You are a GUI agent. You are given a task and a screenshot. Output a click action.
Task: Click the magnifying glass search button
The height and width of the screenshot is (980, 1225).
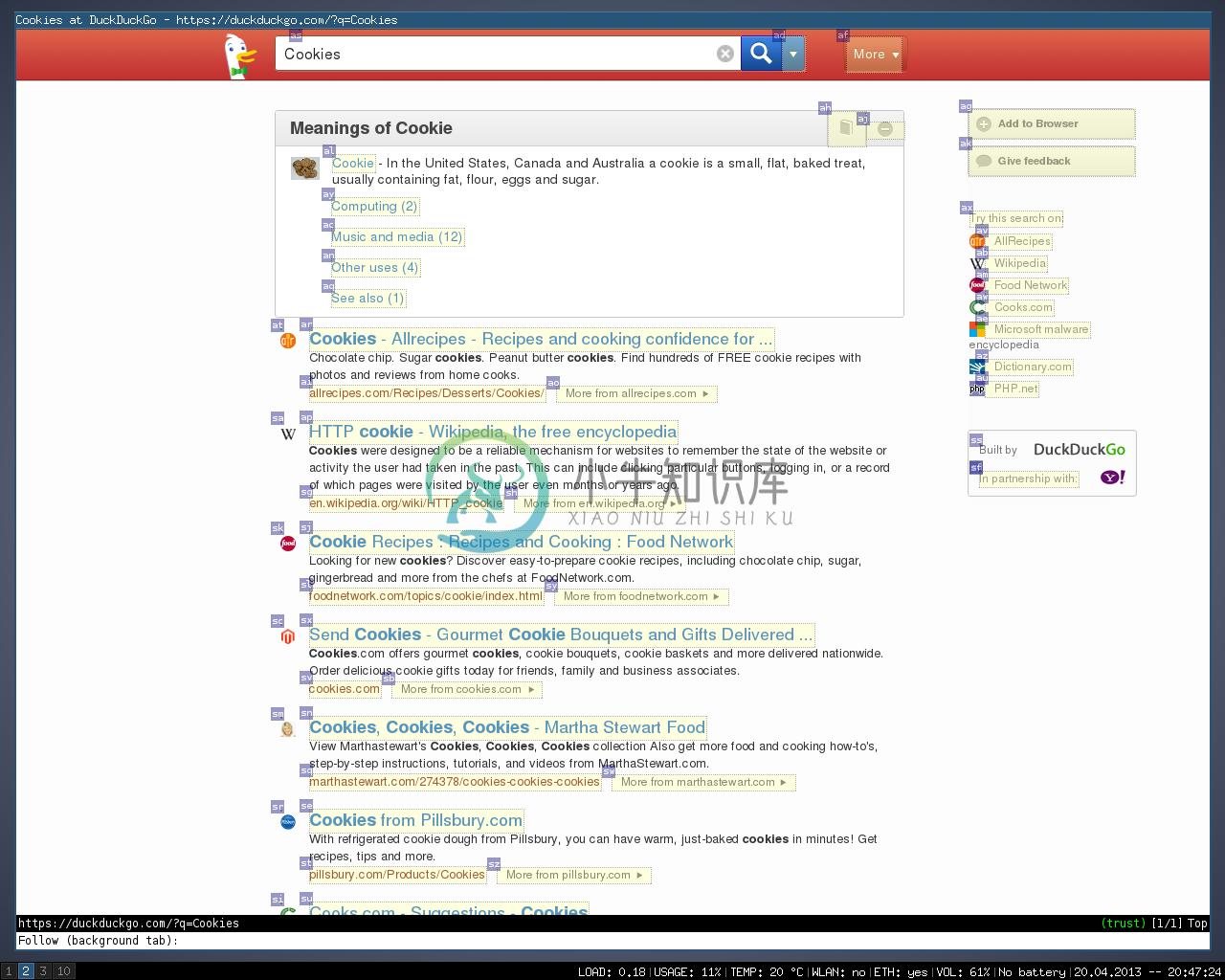pyautogui.click(x=761, y=54)
